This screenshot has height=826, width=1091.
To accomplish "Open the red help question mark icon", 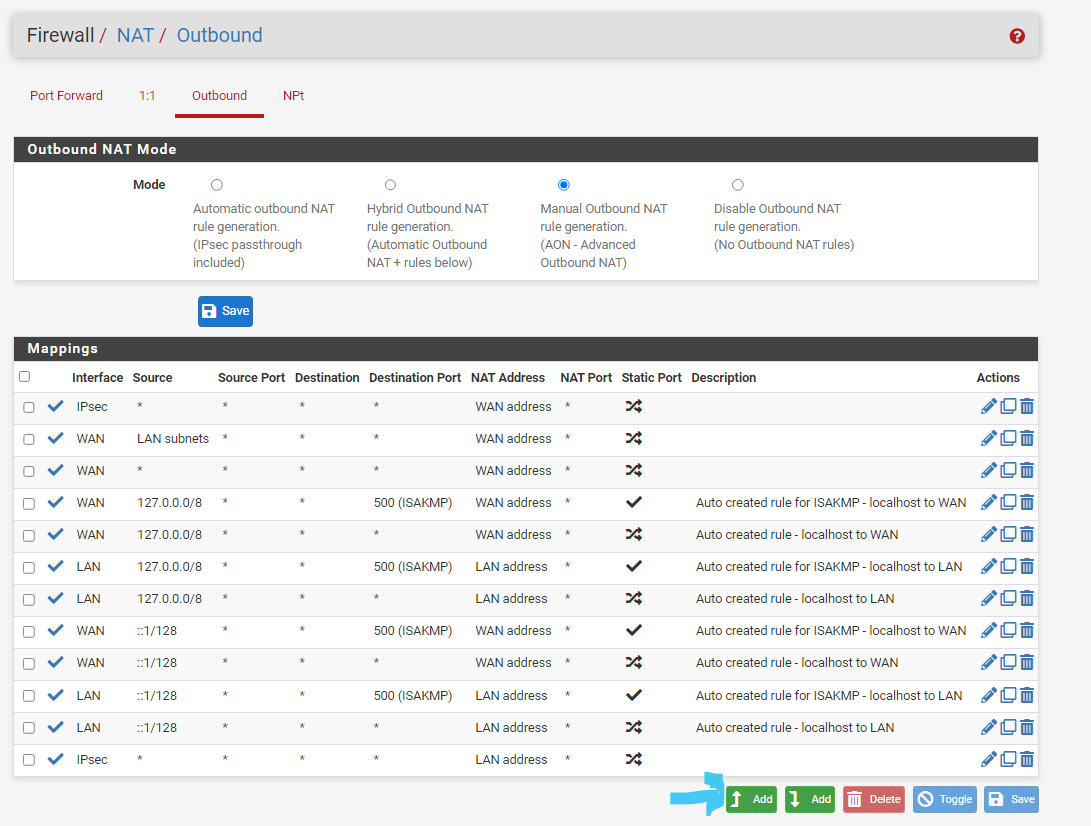I will tap(1017, 36).
